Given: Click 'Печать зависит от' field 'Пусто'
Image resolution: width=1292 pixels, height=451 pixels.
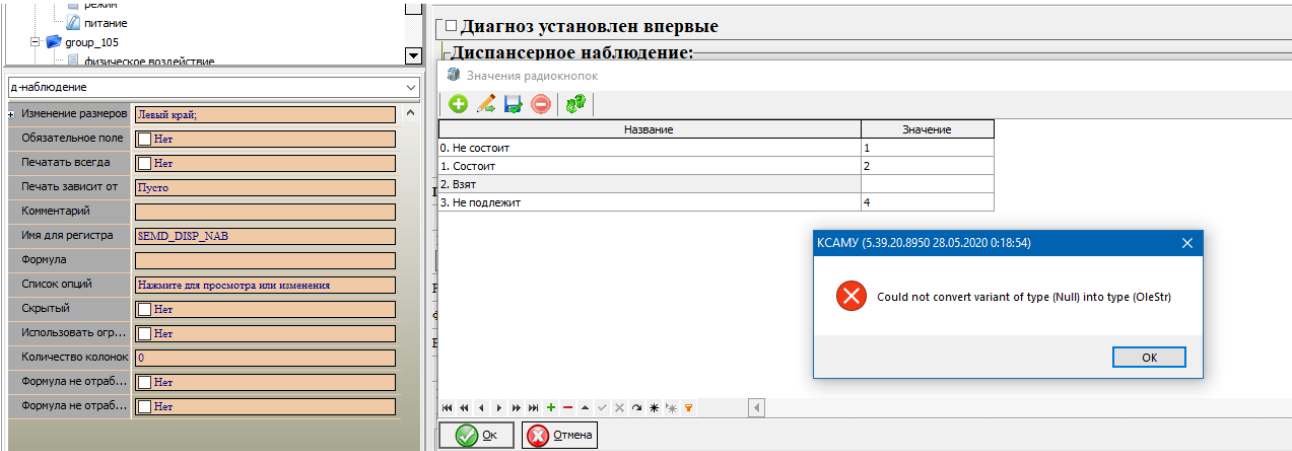Looking at the screenshot, I should click(265, 187).
